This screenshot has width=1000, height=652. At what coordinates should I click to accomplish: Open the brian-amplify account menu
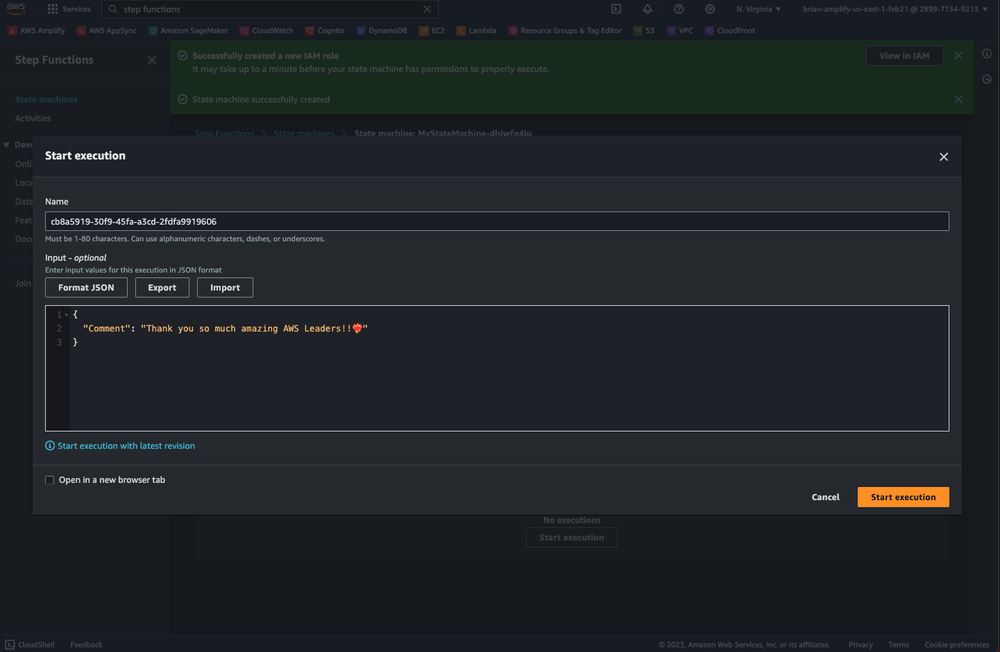[895, 9]
